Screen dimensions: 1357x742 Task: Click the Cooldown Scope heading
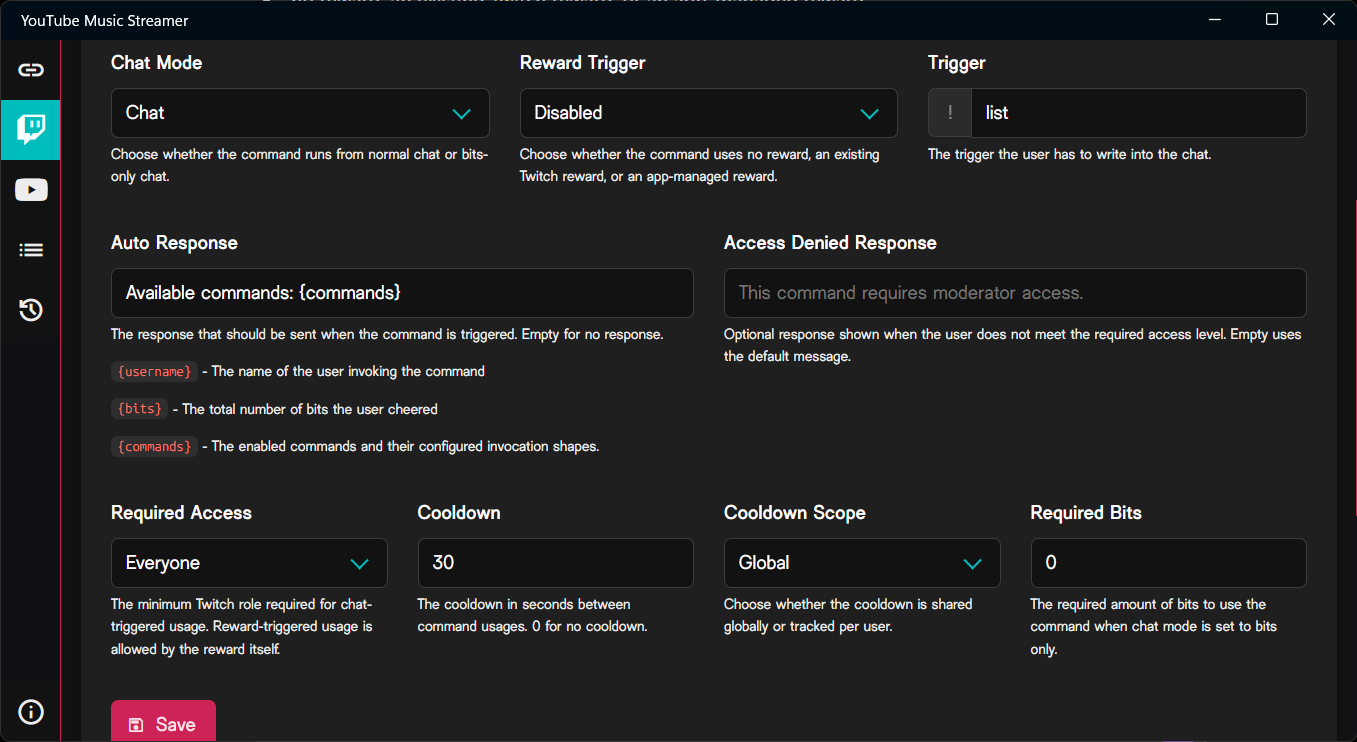tap(795, 513)
